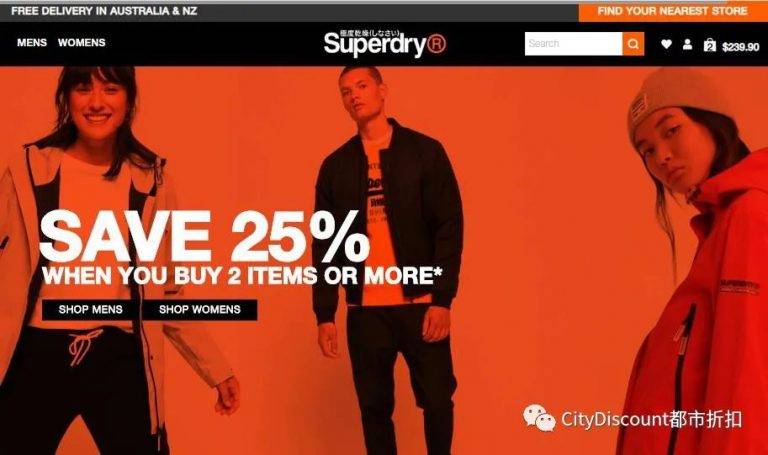Click the orange search magnifier icon
Viewport: 768px width, 455px height.
(x=633, y=44)
